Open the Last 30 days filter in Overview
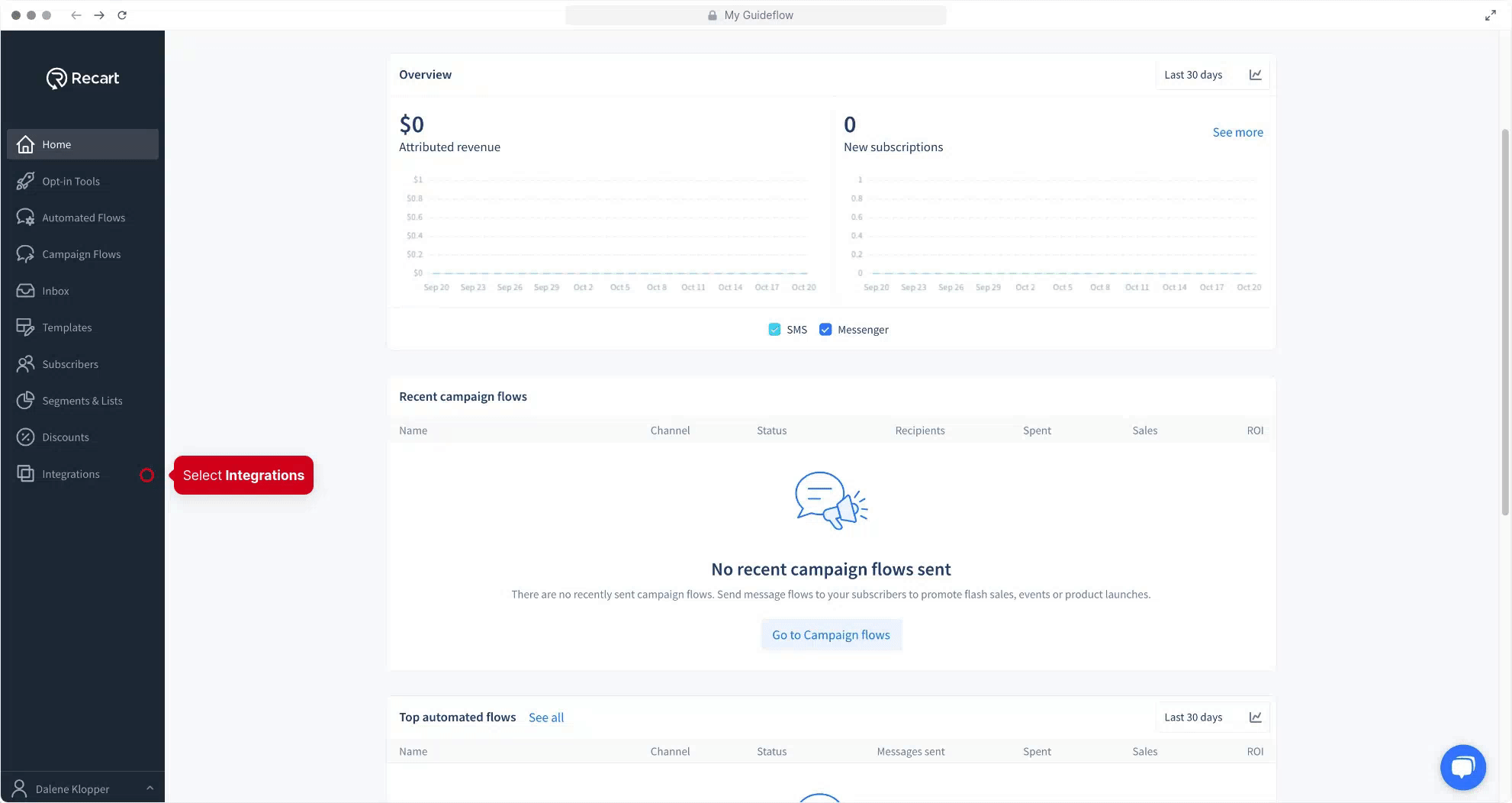This screenshot has height=803, width=1512. (1193, 74)
